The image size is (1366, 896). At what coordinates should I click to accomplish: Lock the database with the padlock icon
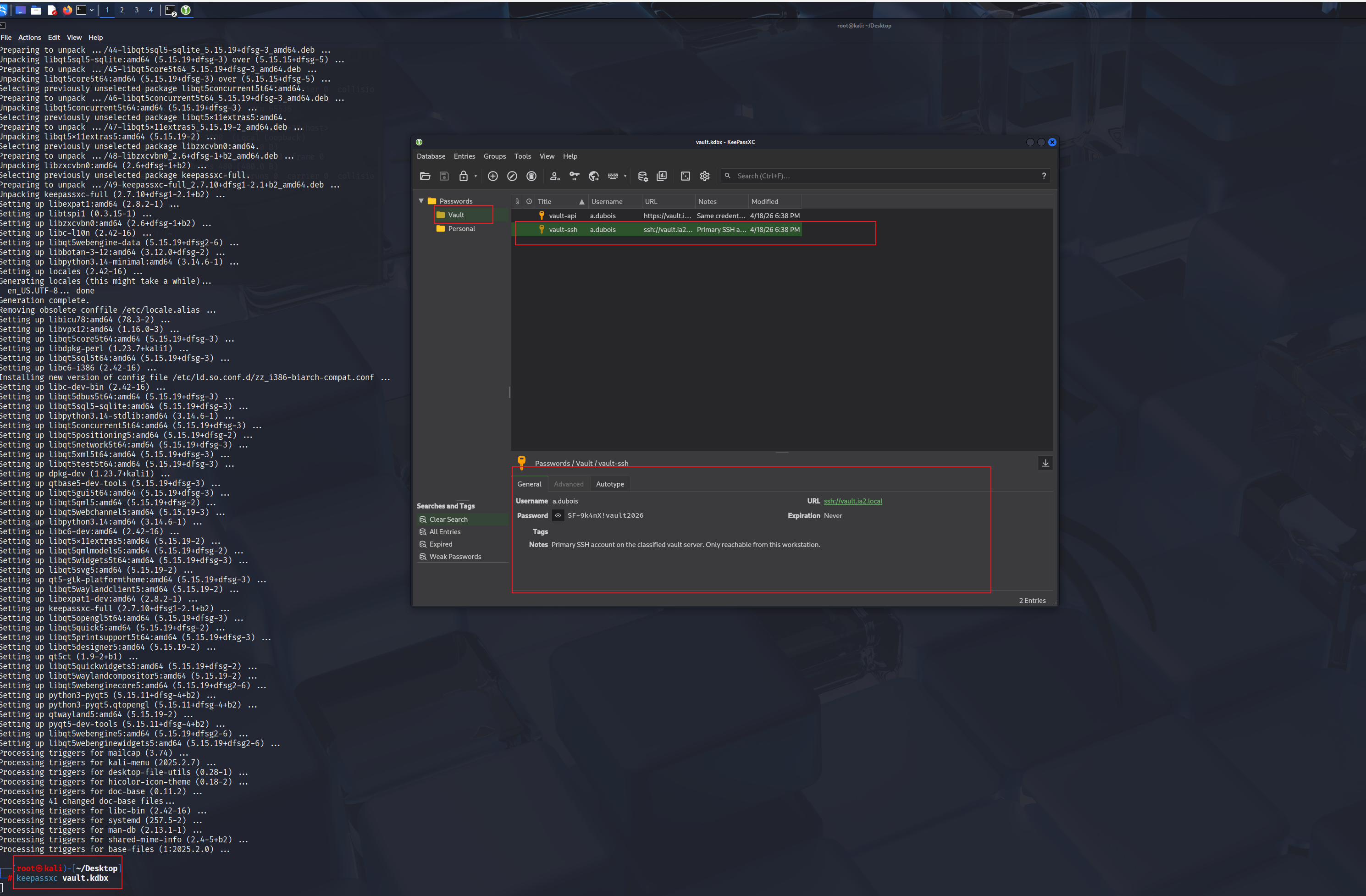pos(463,176)
